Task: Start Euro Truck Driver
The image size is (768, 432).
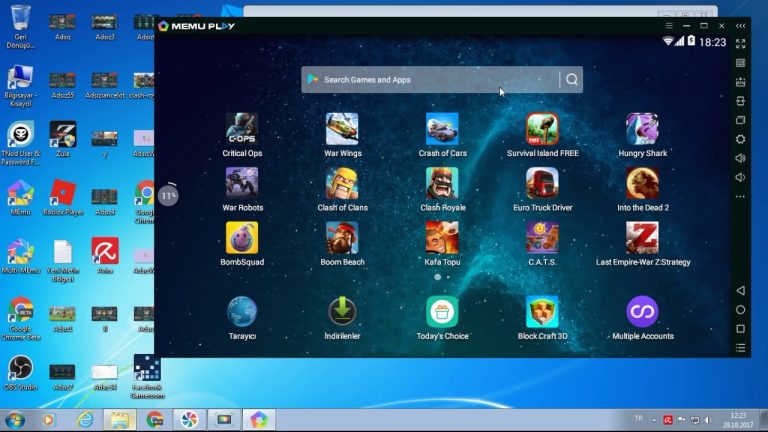Action: point(542,183)
